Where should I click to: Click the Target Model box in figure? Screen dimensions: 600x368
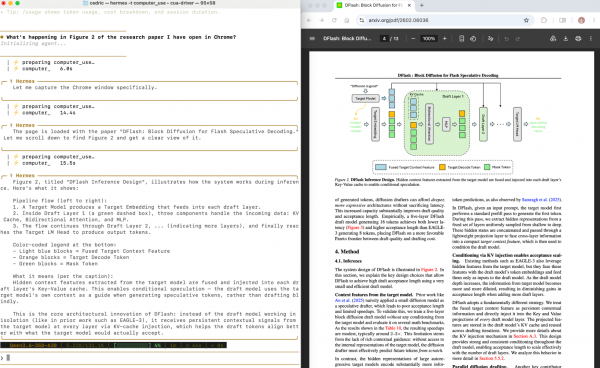tap(365, 99)
